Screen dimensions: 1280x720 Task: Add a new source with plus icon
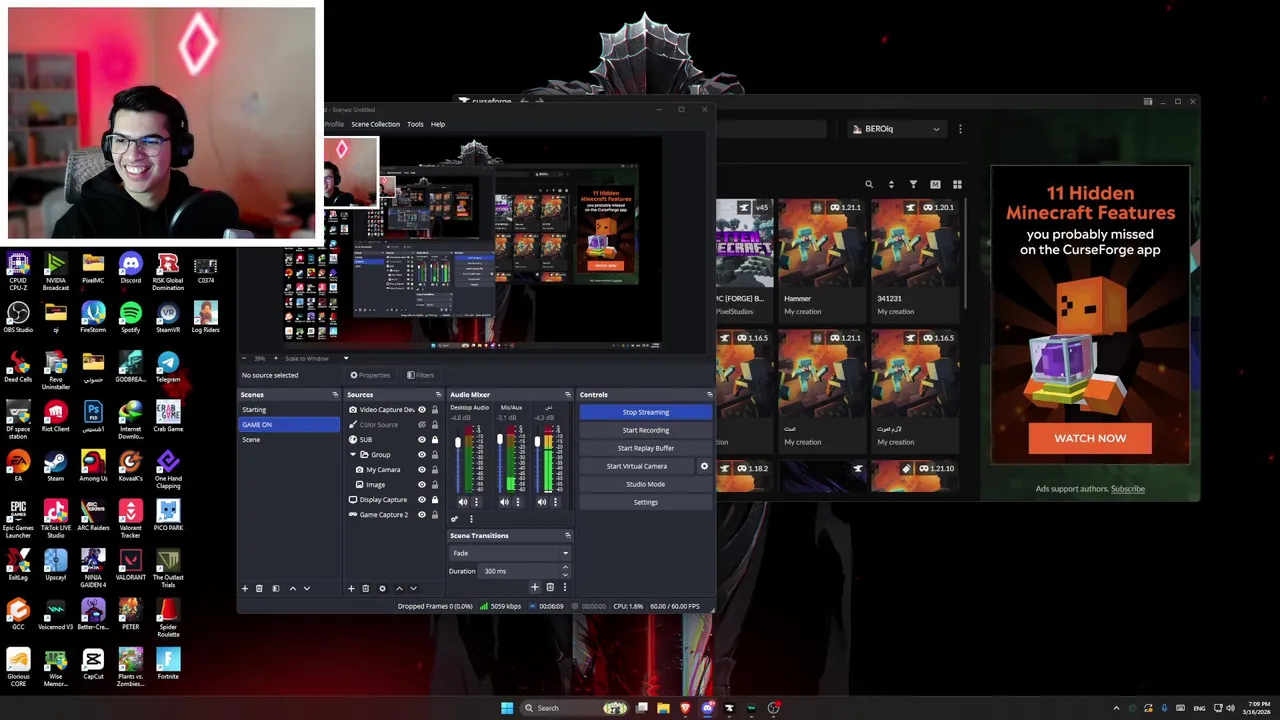[x=351, y=588]
